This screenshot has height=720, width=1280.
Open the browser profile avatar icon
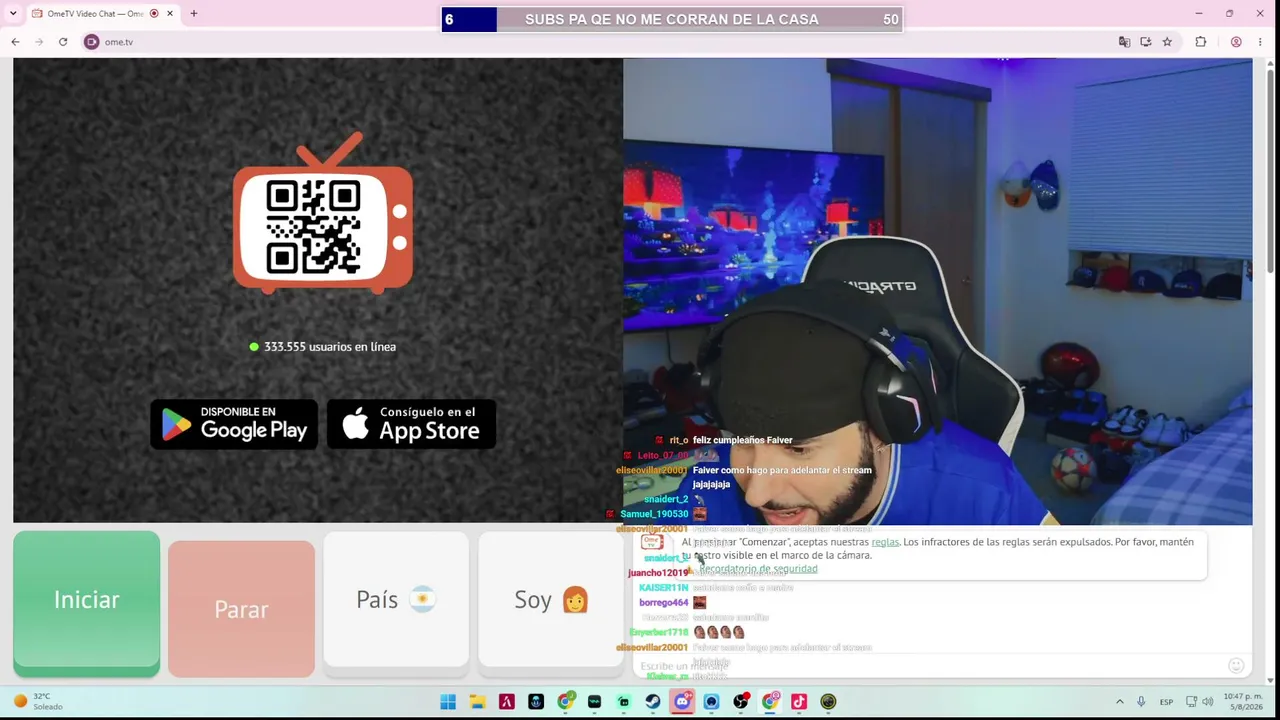1236,42
